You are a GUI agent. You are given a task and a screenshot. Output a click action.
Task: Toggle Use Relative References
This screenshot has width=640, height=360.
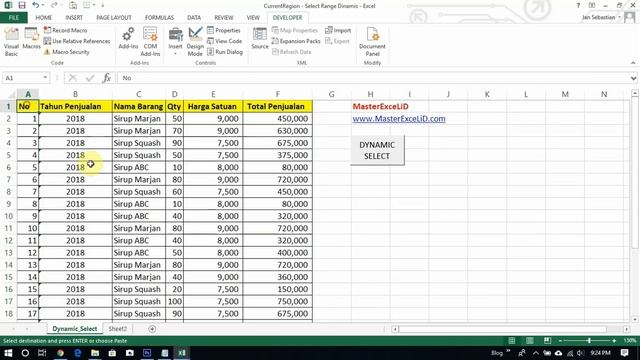click(77, 41)
